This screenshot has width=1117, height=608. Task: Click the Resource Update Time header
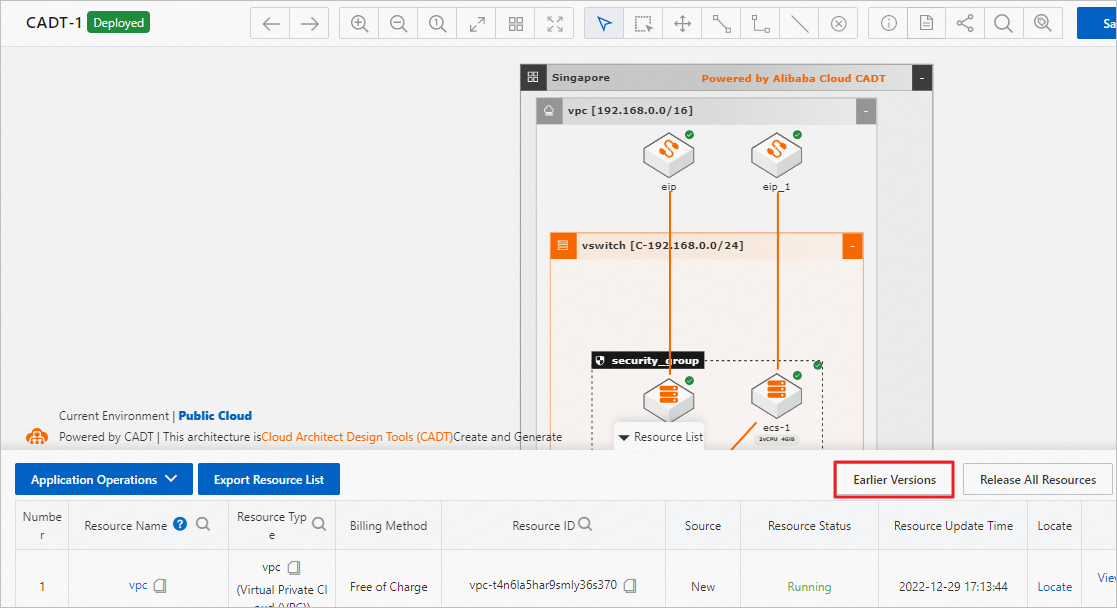tap(953, 525)
